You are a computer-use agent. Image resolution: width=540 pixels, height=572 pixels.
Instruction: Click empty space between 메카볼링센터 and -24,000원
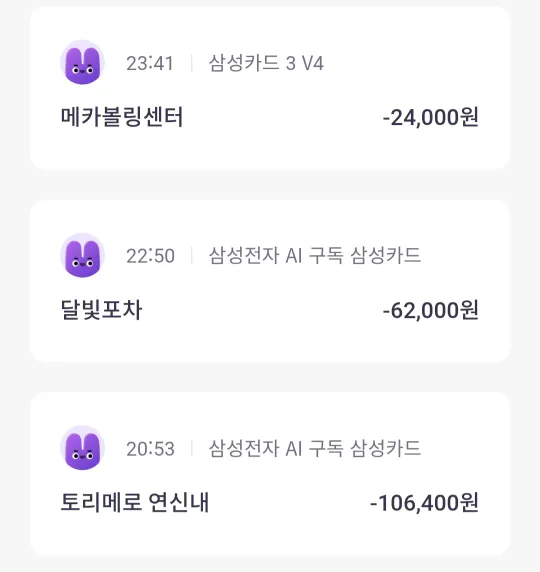(283, 117)
